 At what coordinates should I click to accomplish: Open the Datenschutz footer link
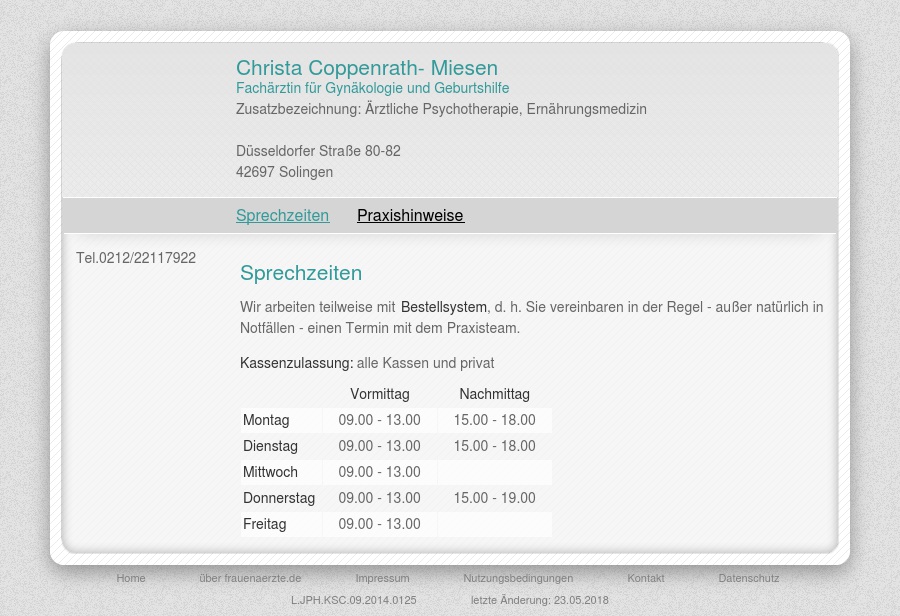(x=748, y=578)
